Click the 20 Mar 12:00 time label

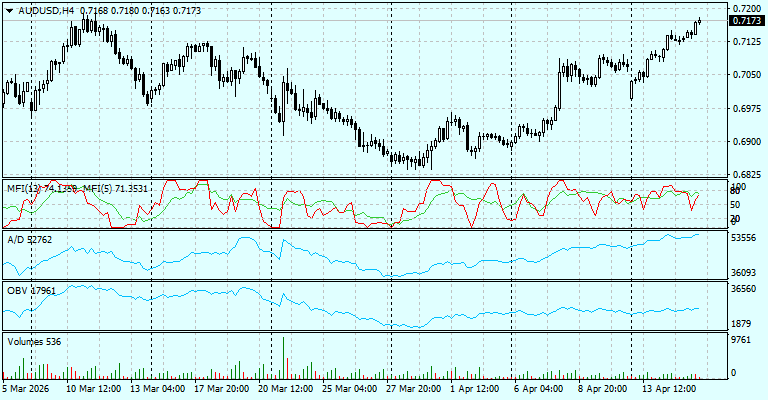pyautogui.click(x=286, y=389)
